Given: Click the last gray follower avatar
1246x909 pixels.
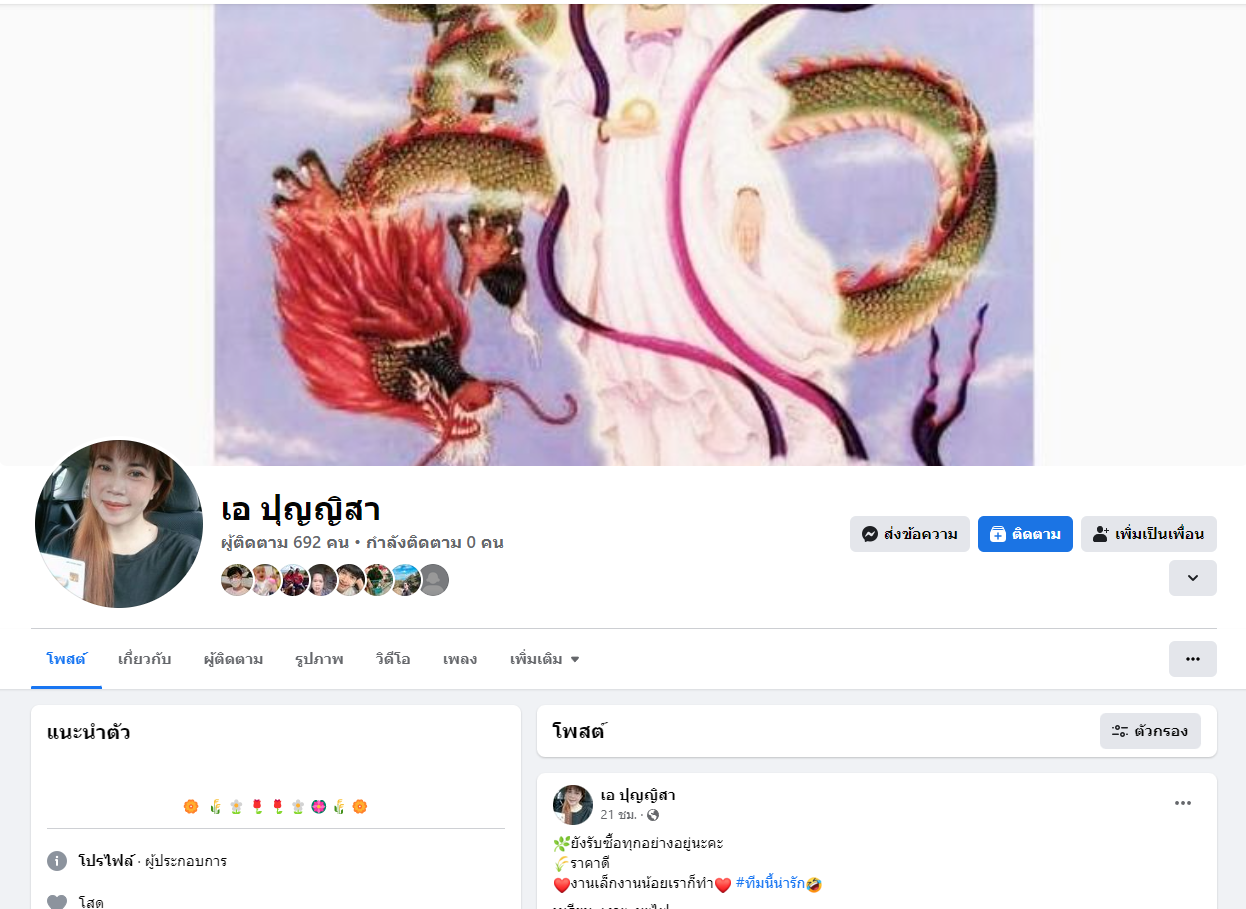Looking at the screenshot, I should tap(433, 580).
